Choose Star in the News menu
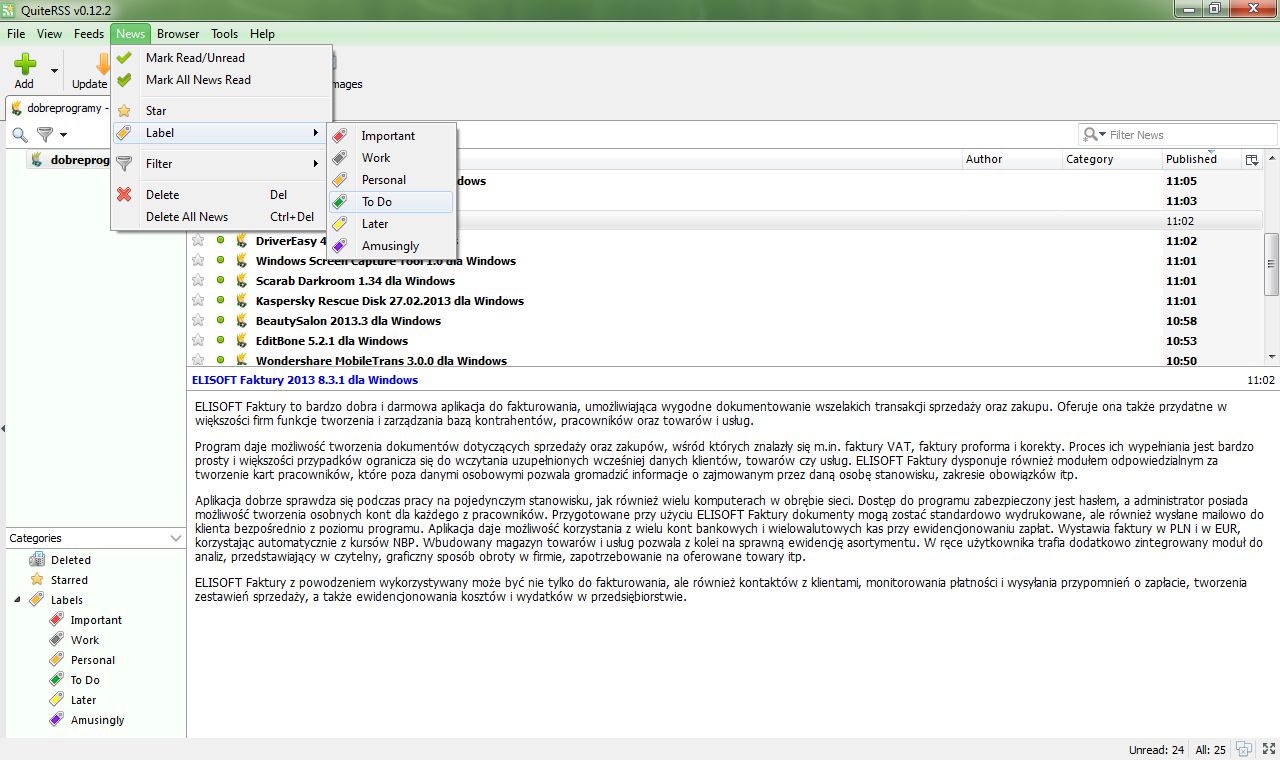 click(x=221, y=111)
